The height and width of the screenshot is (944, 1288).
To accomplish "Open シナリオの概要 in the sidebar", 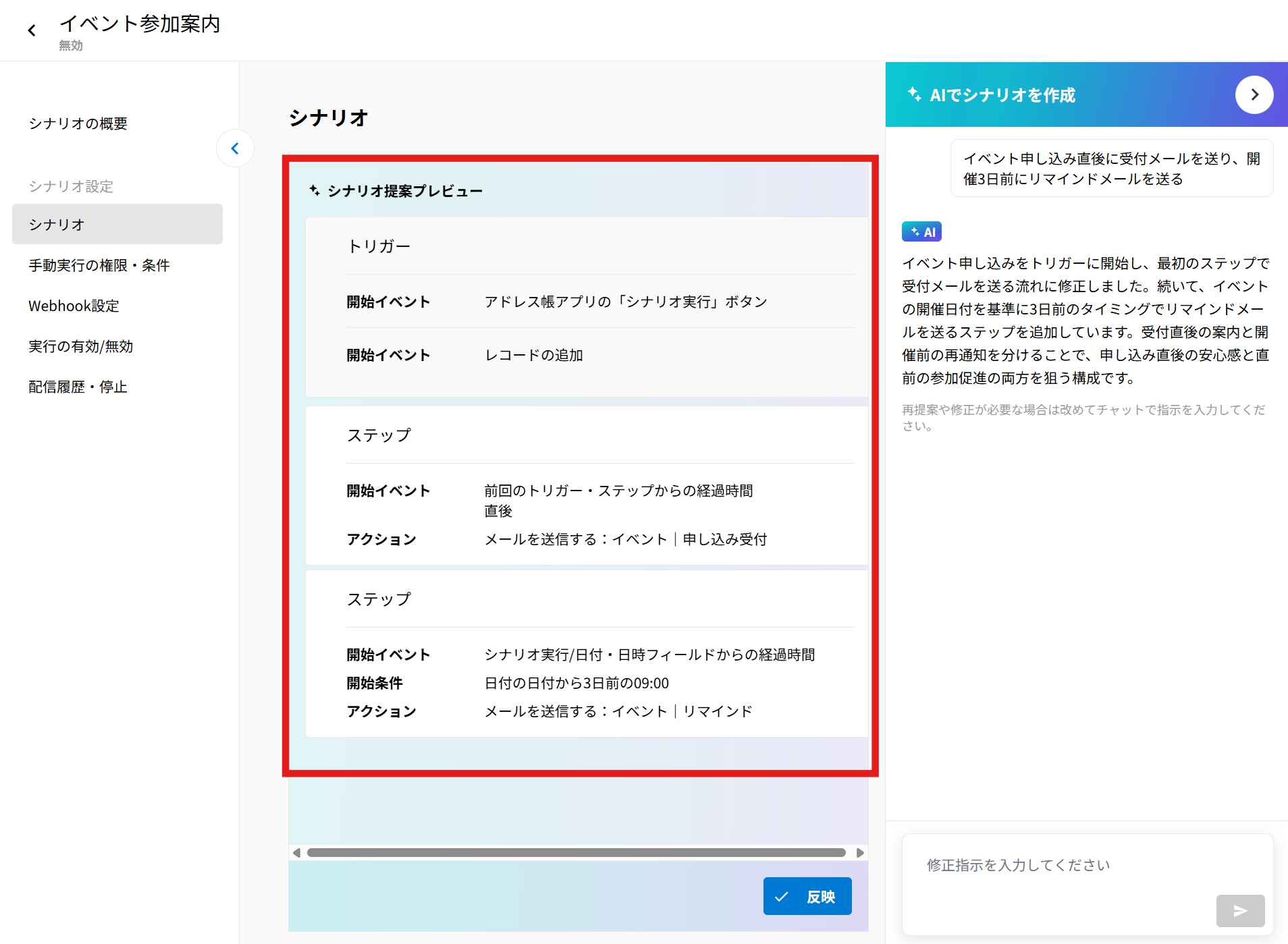I will click(78, 123).
